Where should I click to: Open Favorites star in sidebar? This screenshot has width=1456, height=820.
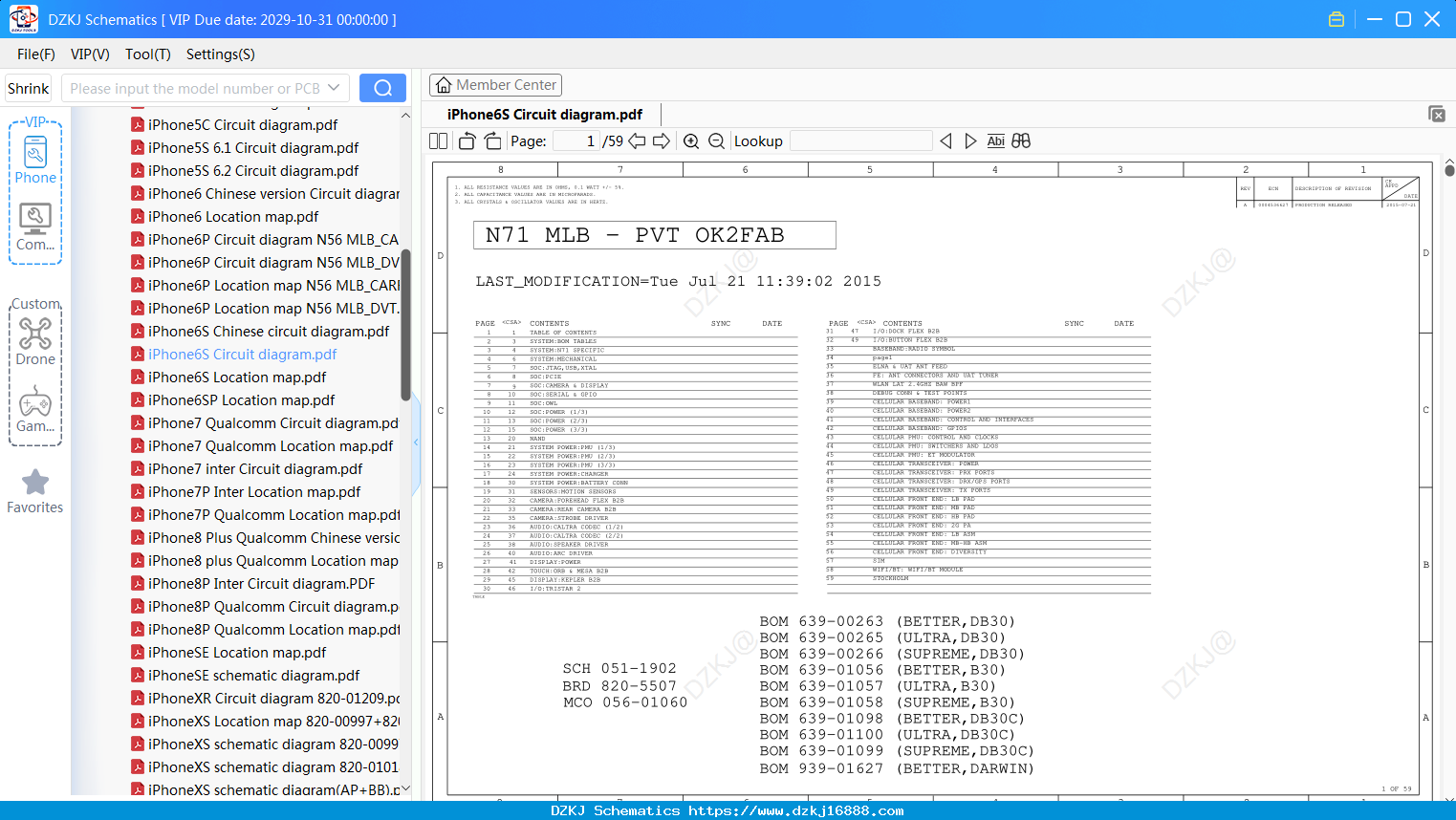tap(35, 491)
